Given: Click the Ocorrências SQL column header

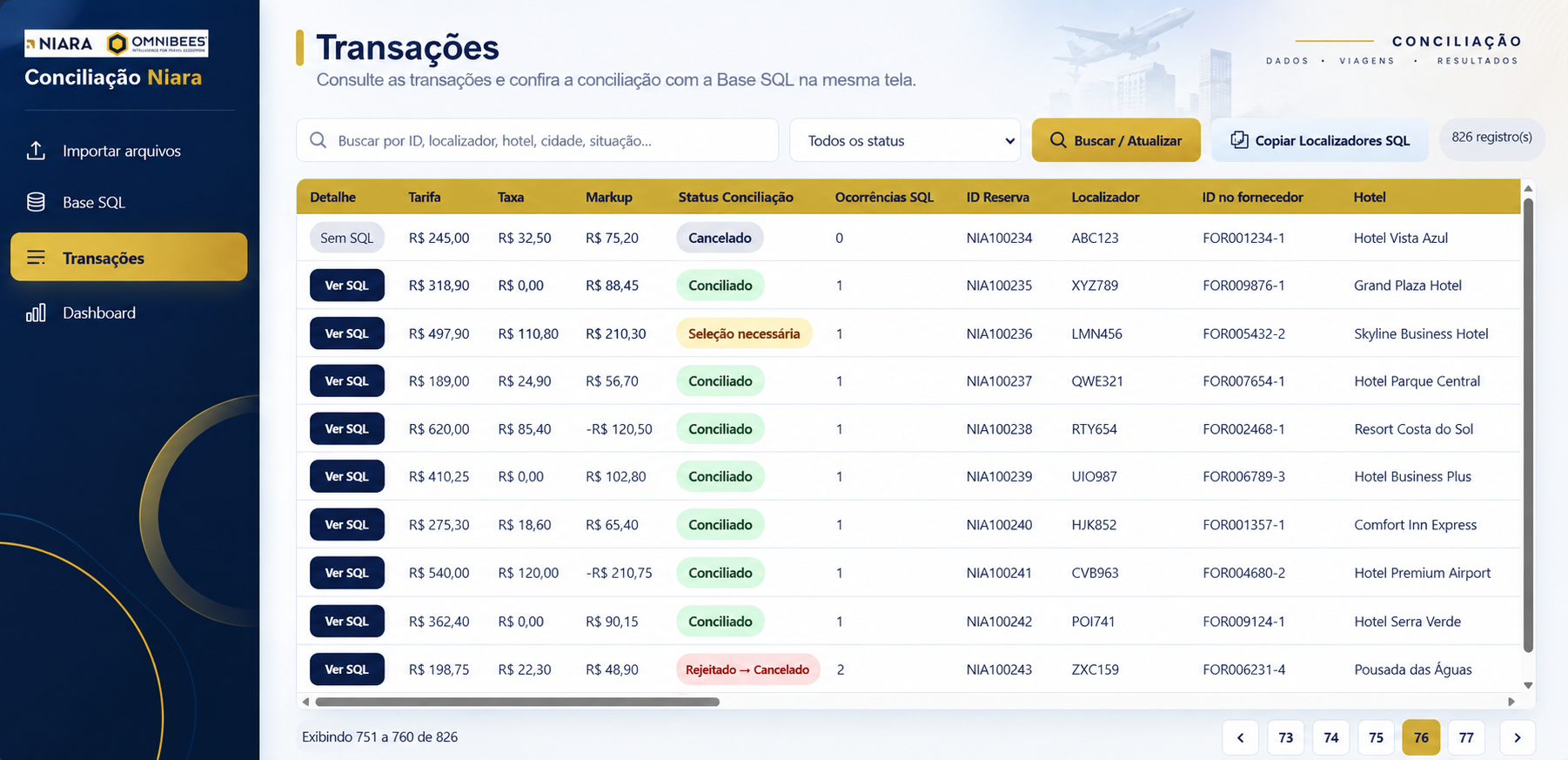Looking at the screenshot, I should 884,198.
